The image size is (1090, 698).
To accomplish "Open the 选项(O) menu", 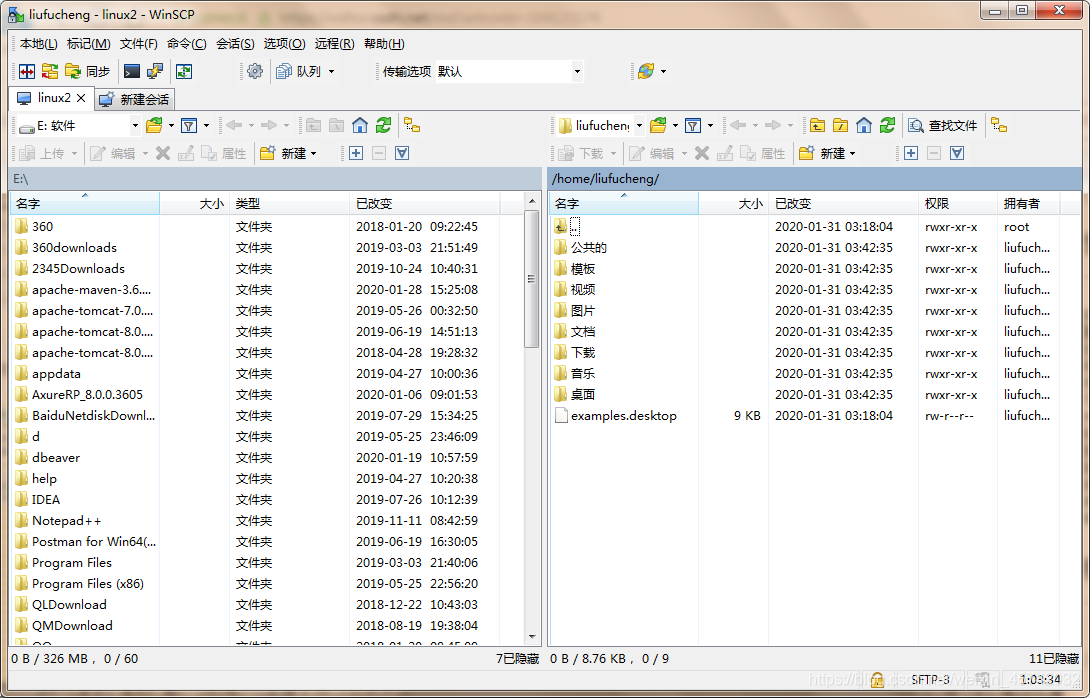I will pyautogui.click(x=284, y=44).
